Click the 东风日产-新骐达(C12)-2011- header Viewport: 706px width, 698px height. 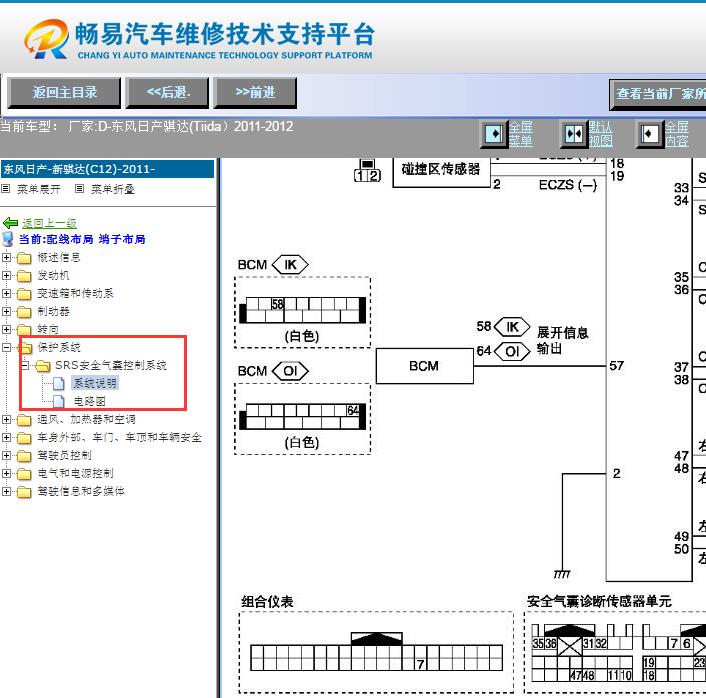point(107,169)
